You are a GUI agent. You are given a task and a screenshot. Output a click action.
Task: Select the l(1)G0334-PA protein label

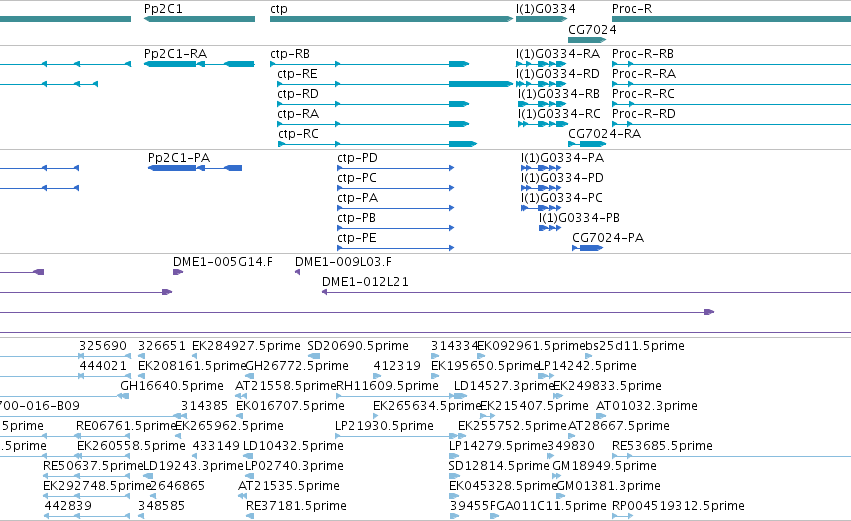point(562,158)
